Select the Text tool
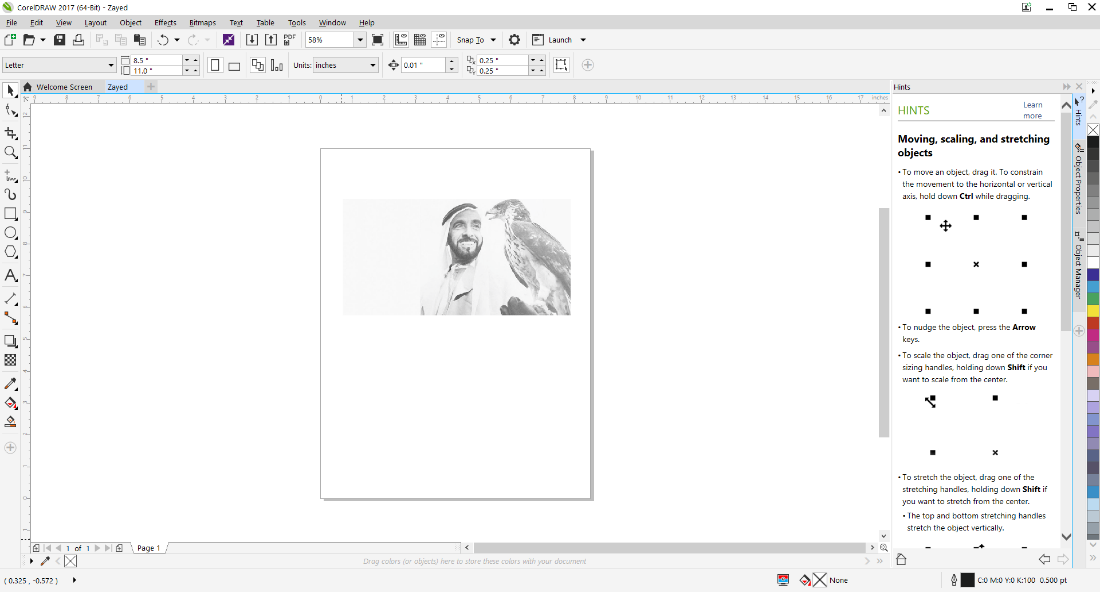Screen dimensions: 1100x592 (x=11, y=275)
